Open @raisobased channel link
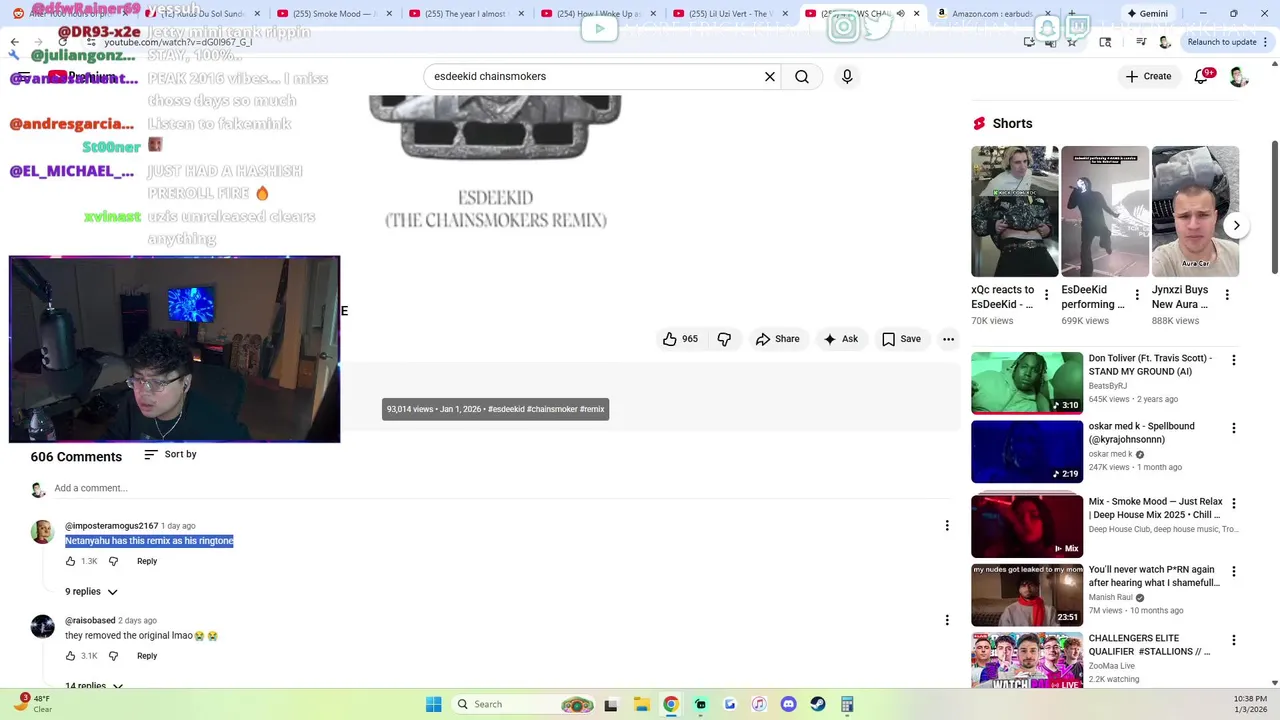 coord(90,621)
